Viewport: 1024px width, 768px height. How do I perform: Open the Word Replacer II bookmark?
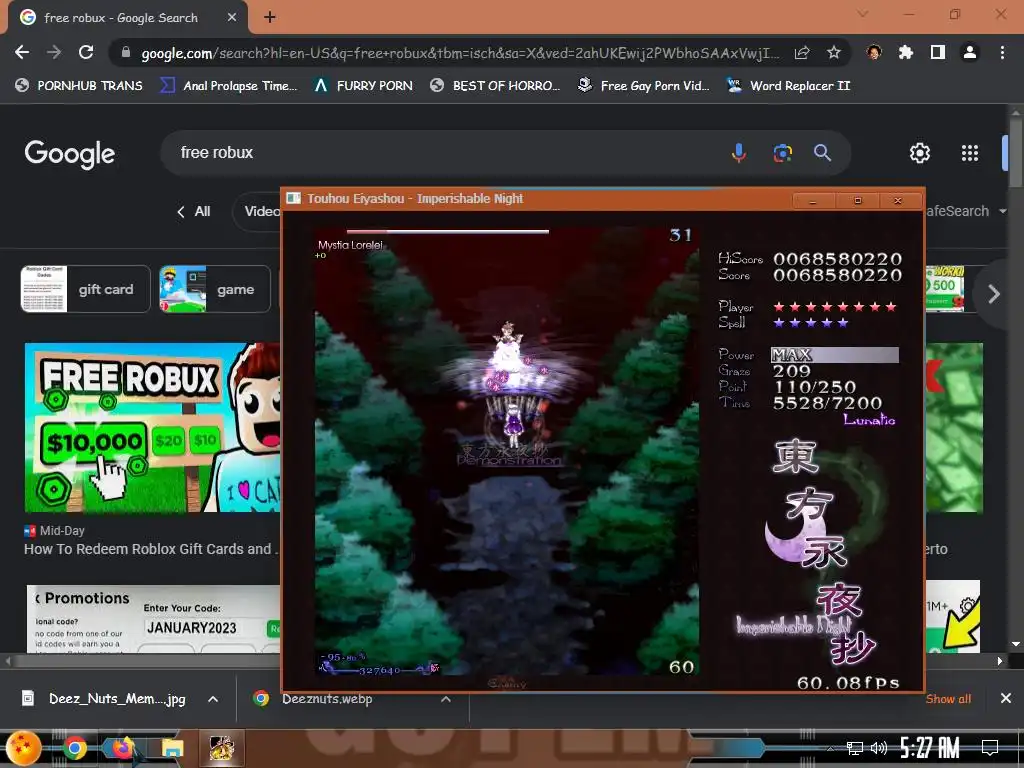click(x=788, y=86)
